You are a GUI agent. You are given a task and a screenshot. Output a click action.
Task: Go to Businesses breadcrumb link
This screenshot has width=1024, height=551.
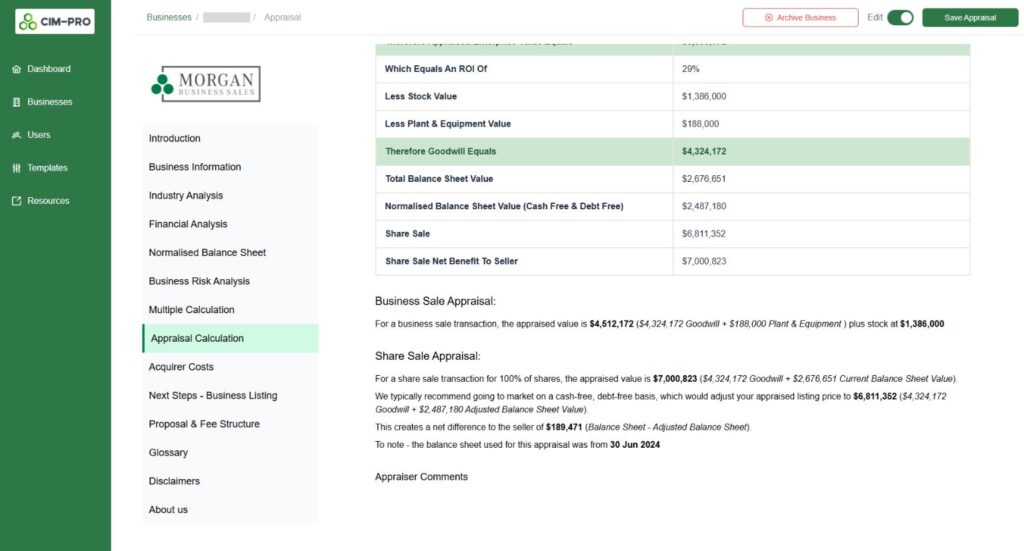point(168,18)
